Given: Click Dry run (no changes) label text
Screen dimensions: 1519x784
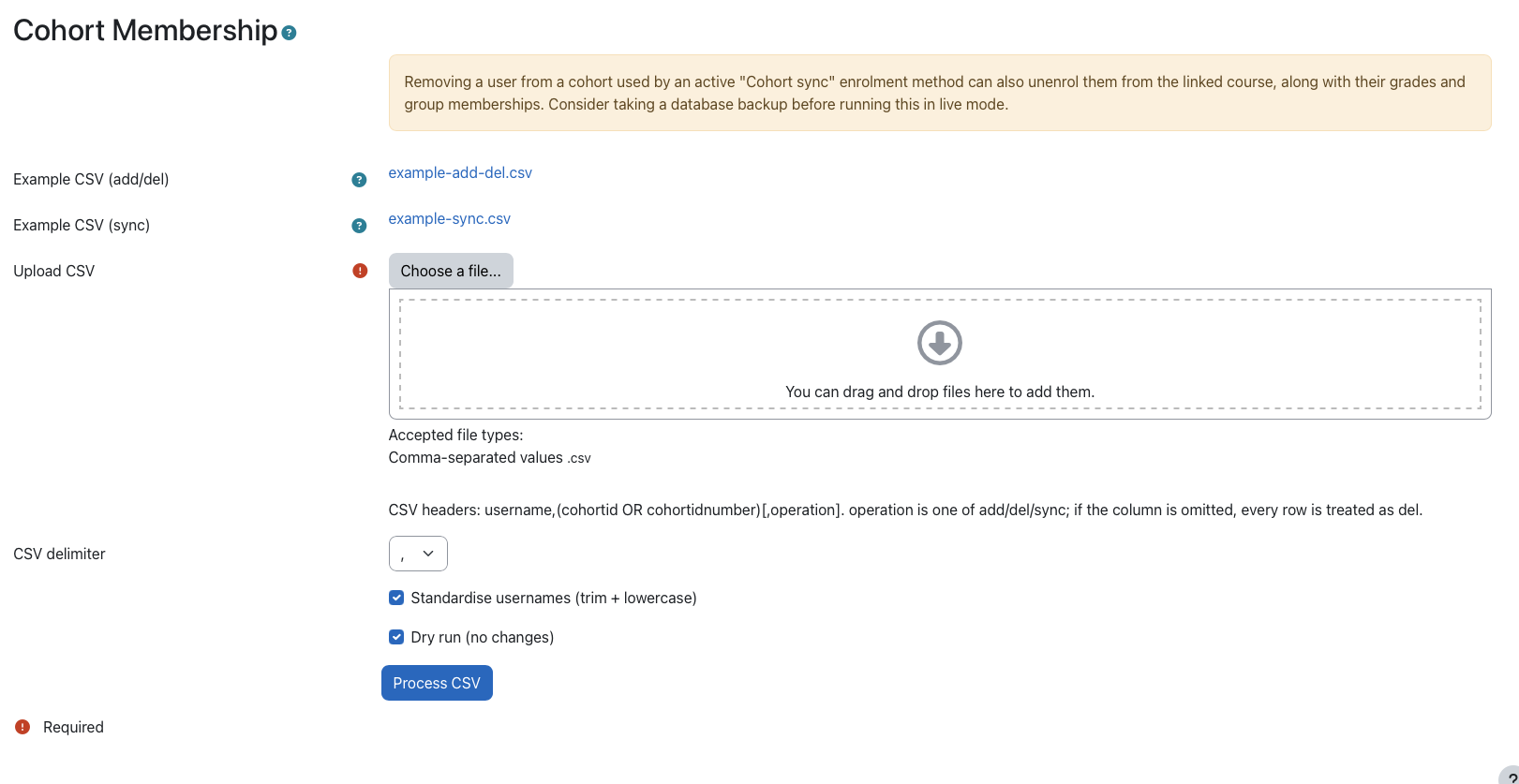Looking at the screenshot, I should 483,637.
